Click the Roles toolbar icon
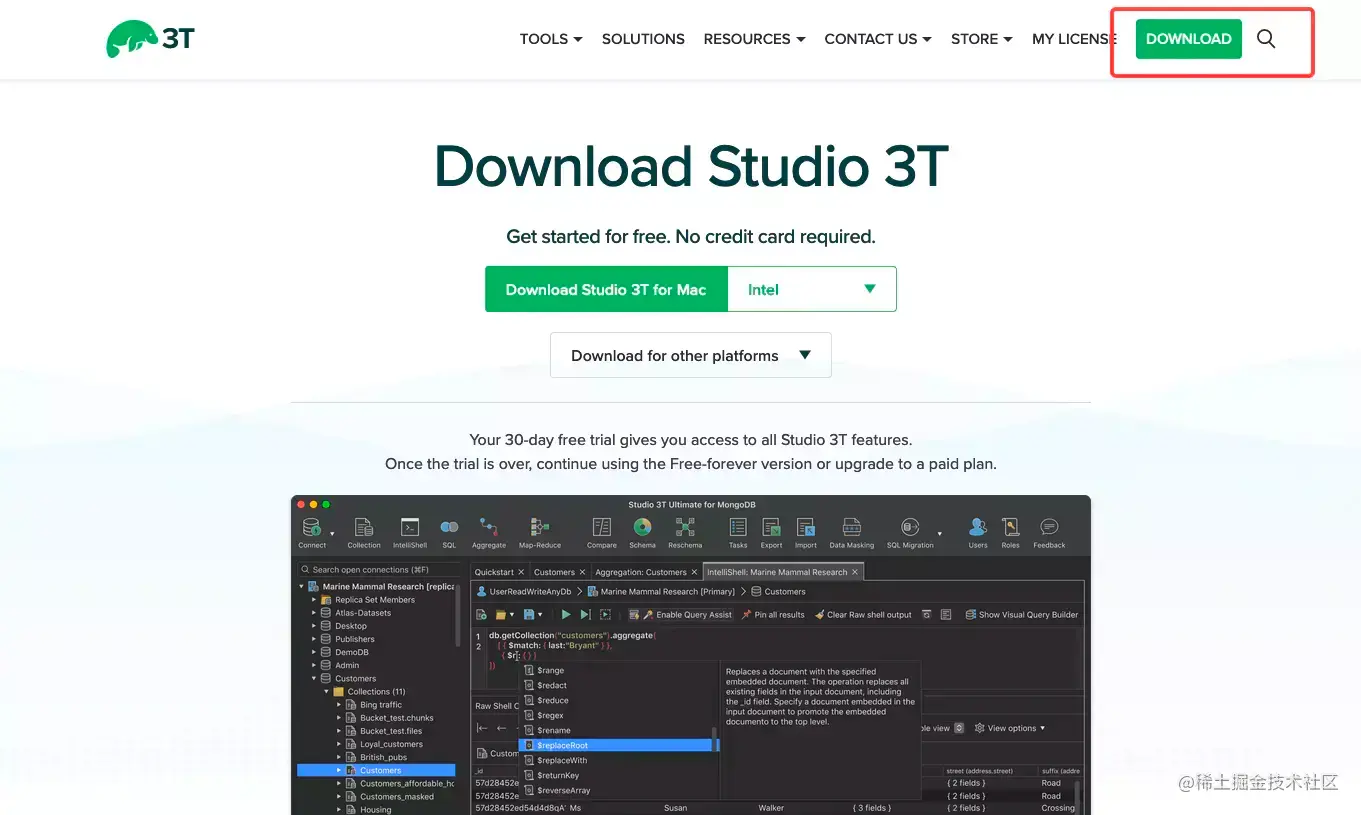This screenshot has height=815, width=1361. pyautogui.click(x=1011, y=532)
